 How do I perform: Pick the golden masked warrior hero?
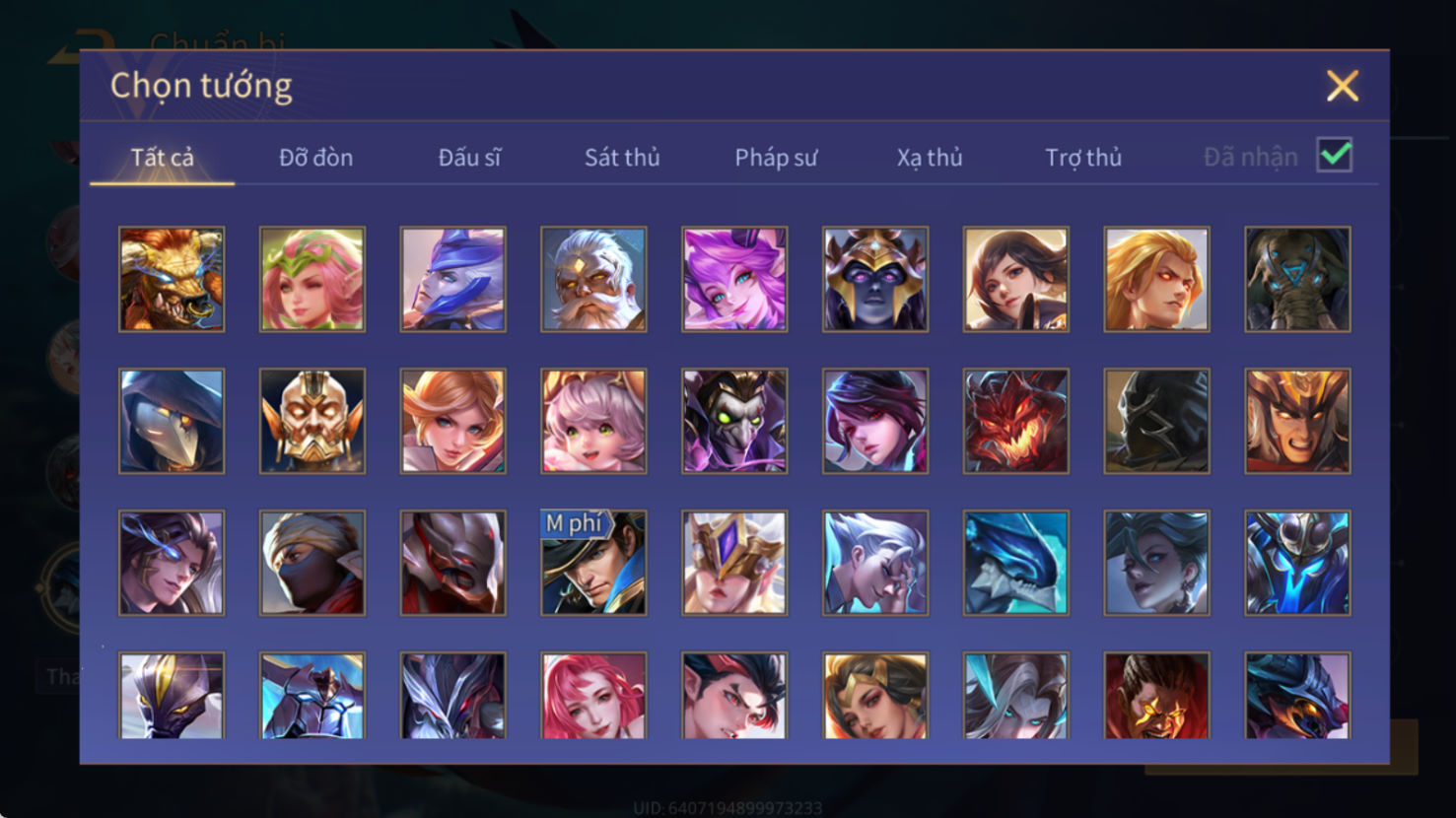(x=312, y=421)
